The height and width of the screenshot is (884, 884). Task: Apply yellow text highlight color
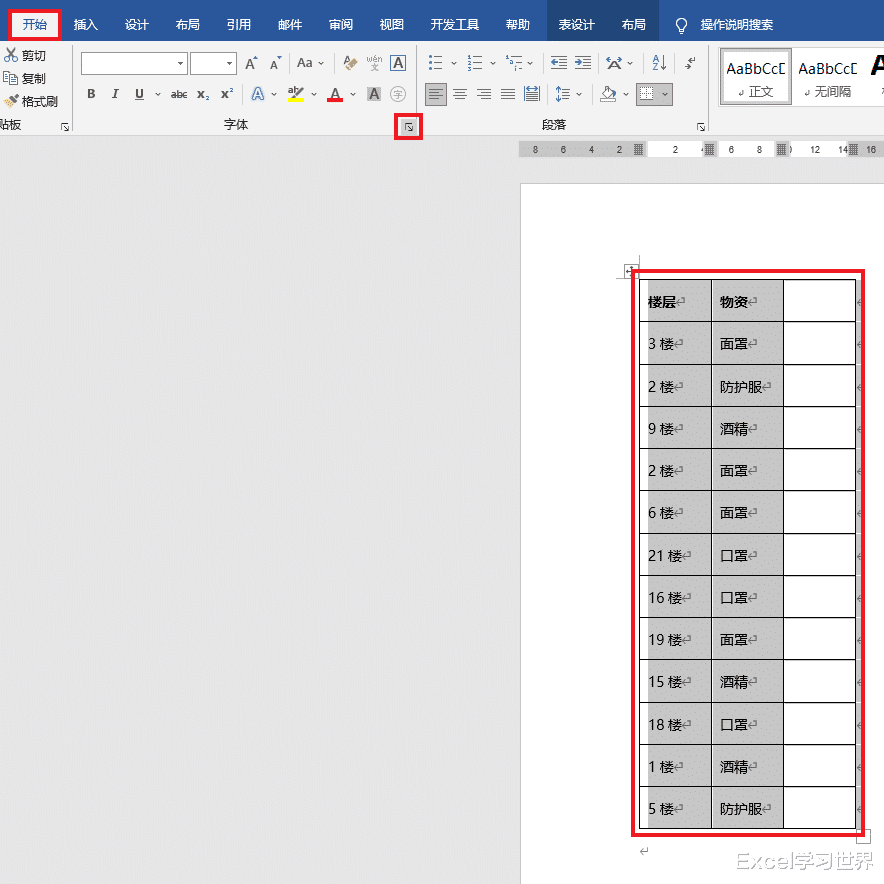point(295,94)
